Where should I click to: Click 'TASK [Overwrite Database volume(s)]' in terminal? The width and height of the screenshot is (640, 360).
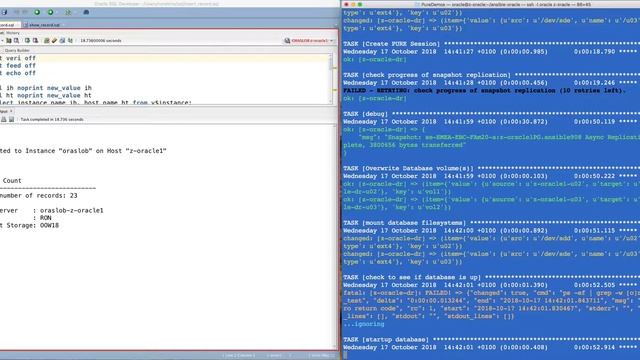(409, 168)
